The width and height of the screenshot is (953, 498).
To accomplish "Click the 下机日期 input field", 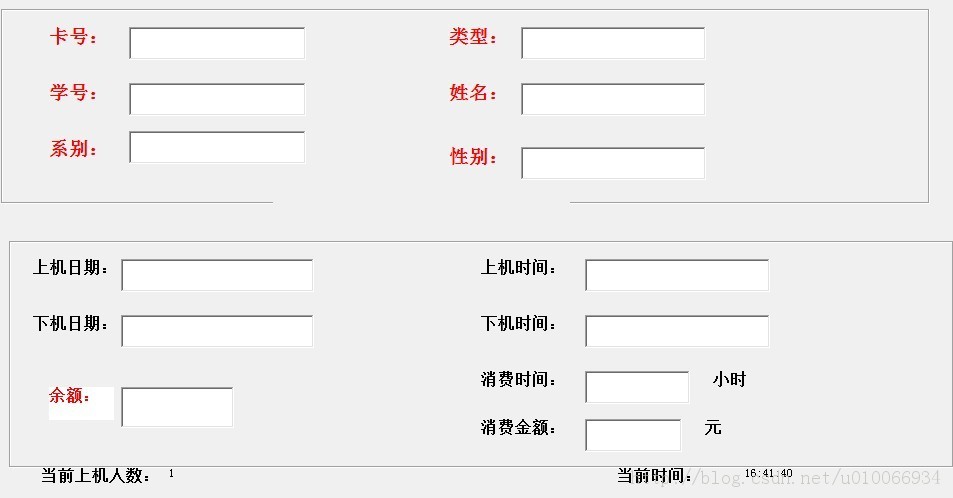I will 217,331.
